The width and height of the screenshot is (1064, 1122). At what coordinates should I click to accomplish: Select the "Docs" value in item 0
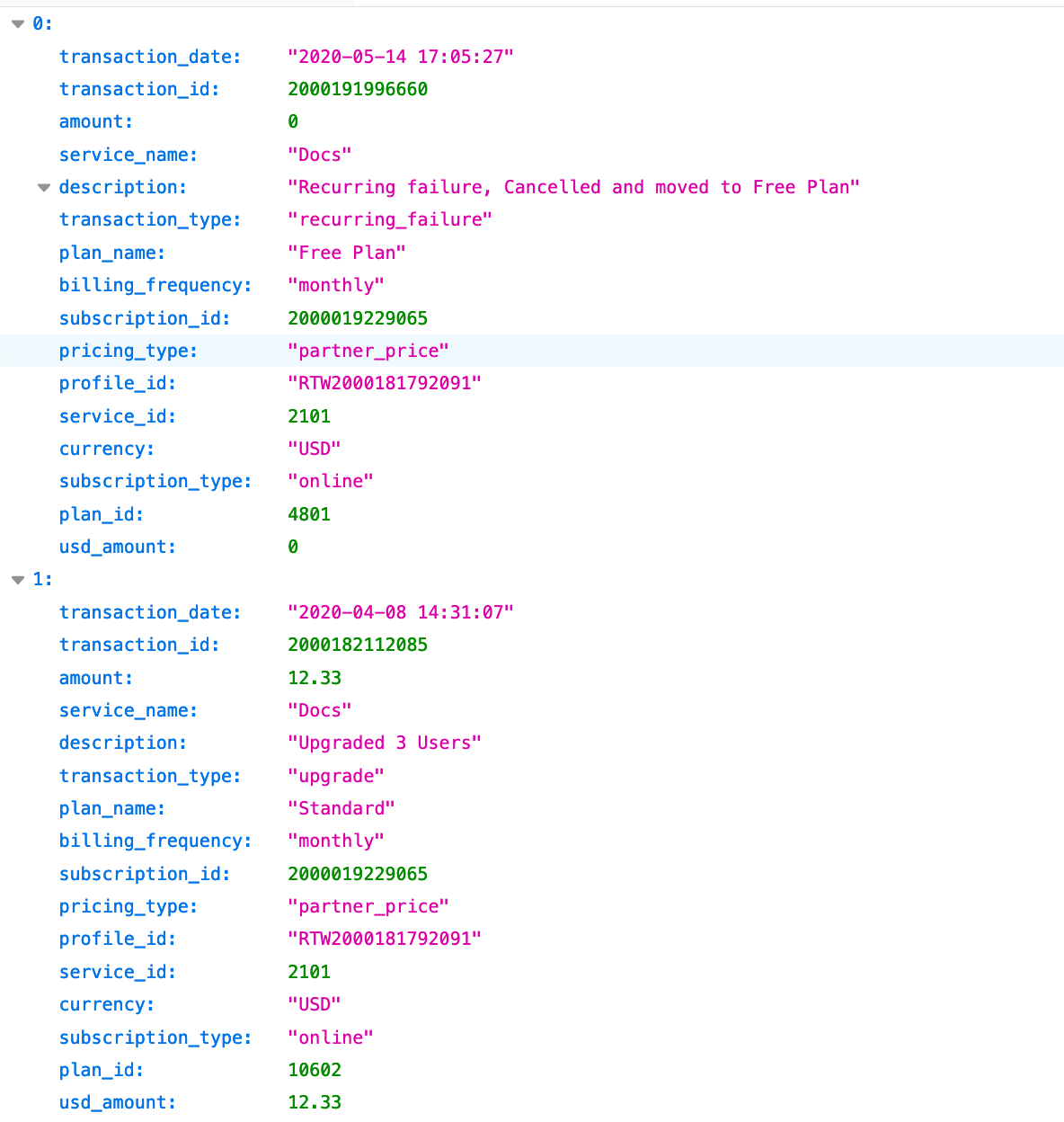click(x=320, y=155)
